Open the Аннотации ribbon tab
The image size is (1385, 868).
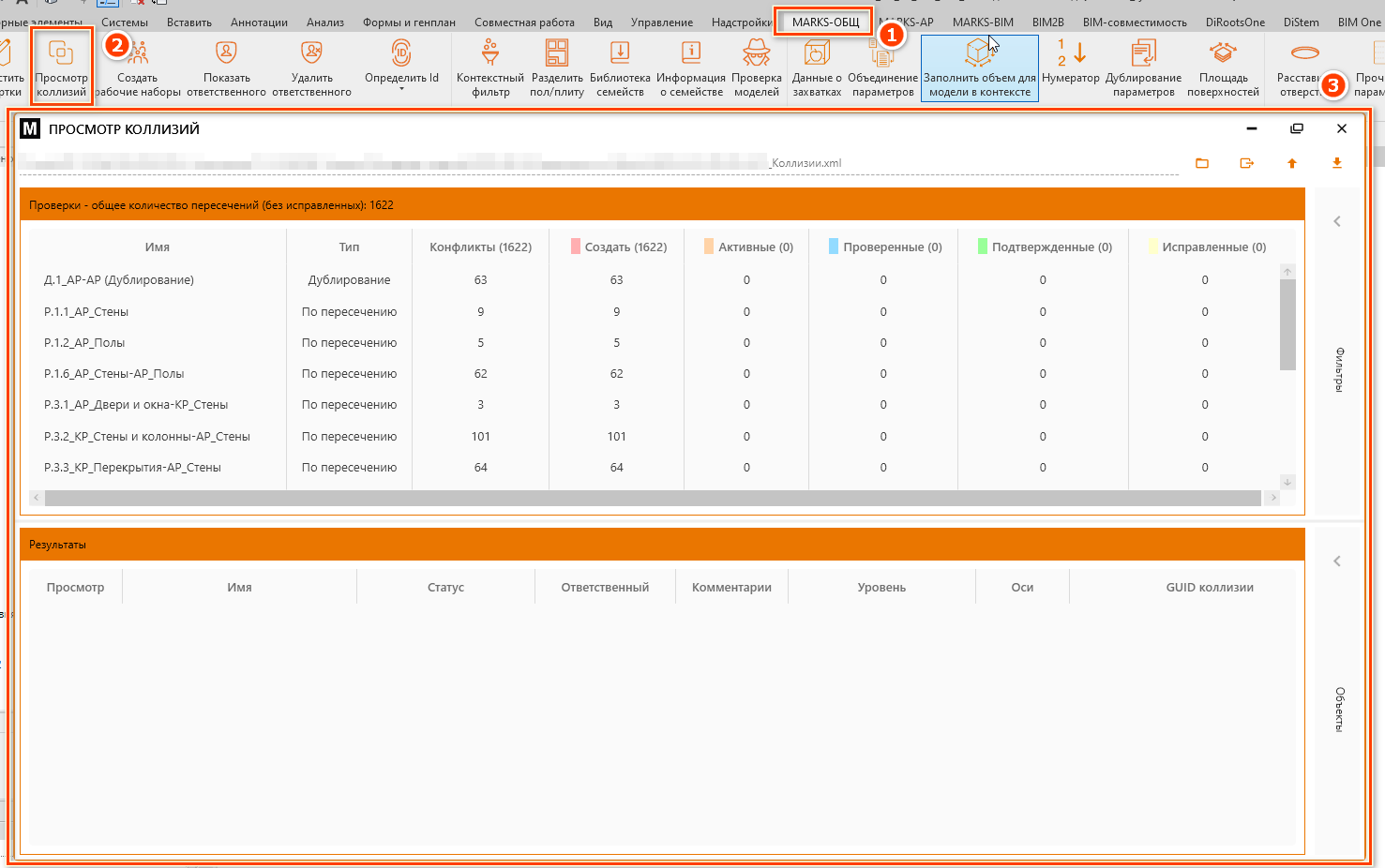259,22
